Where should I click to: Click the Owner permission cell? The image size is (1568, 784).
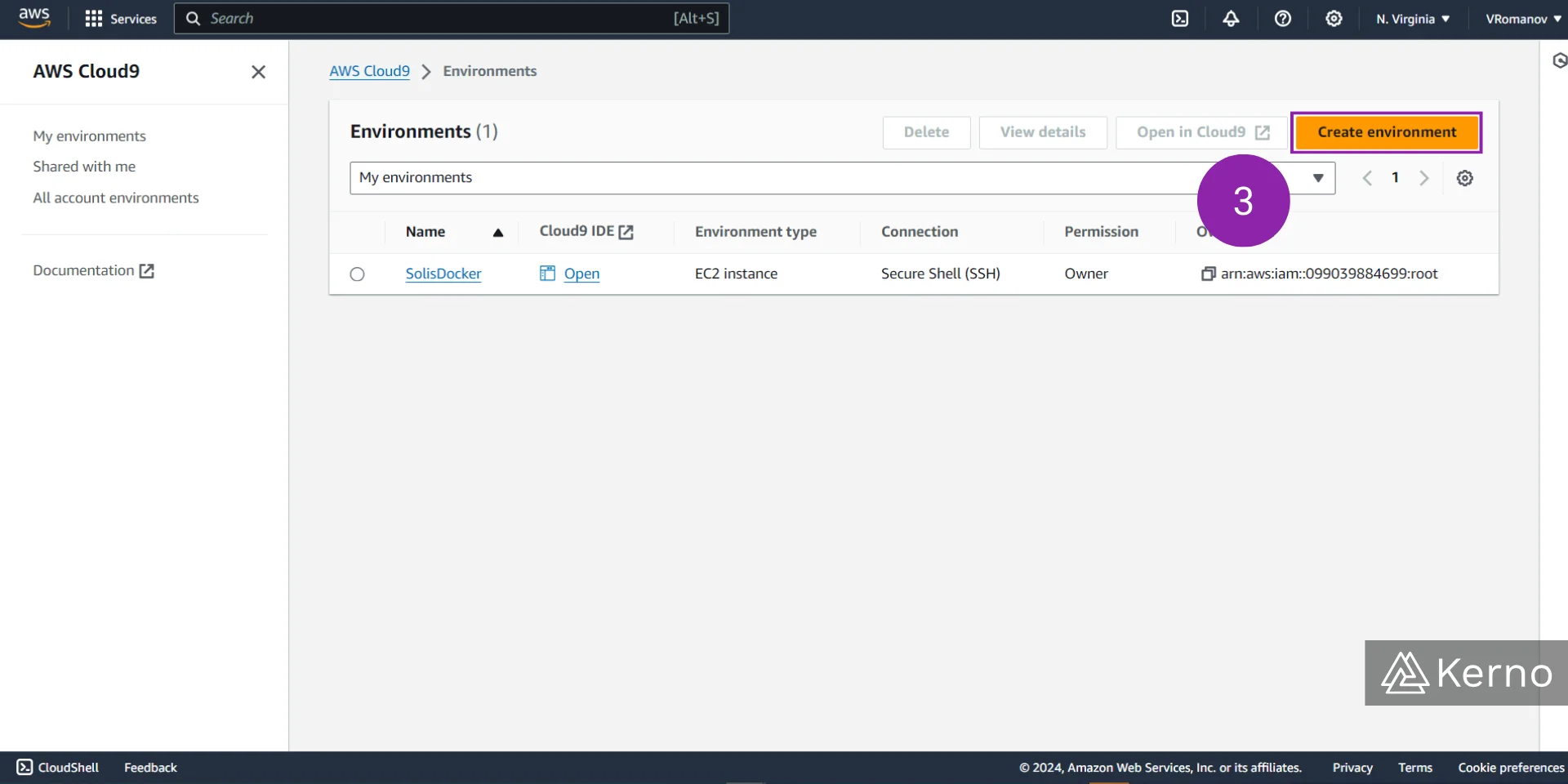1086,274
